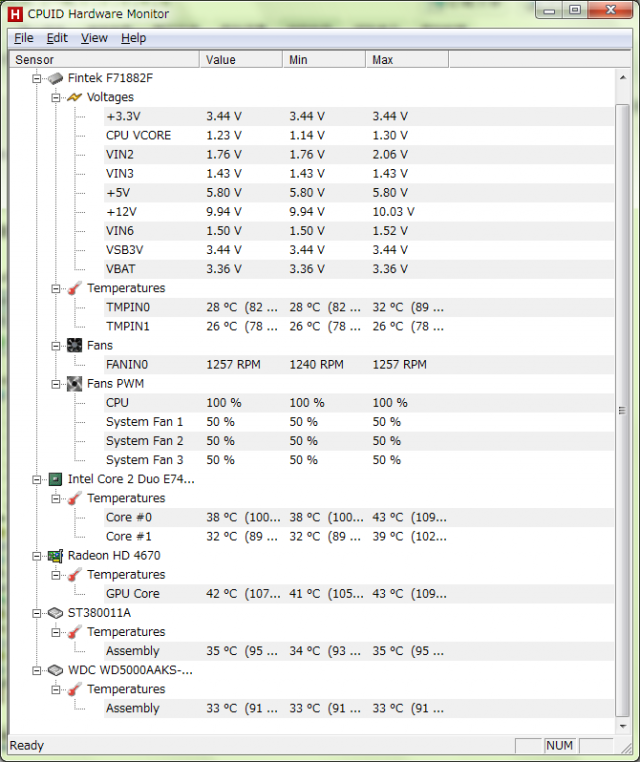The width and height of the screenshot is (640, 763).
Task: Click the Intel Core 2 Duo processor icon
Action: pos(55,479)
